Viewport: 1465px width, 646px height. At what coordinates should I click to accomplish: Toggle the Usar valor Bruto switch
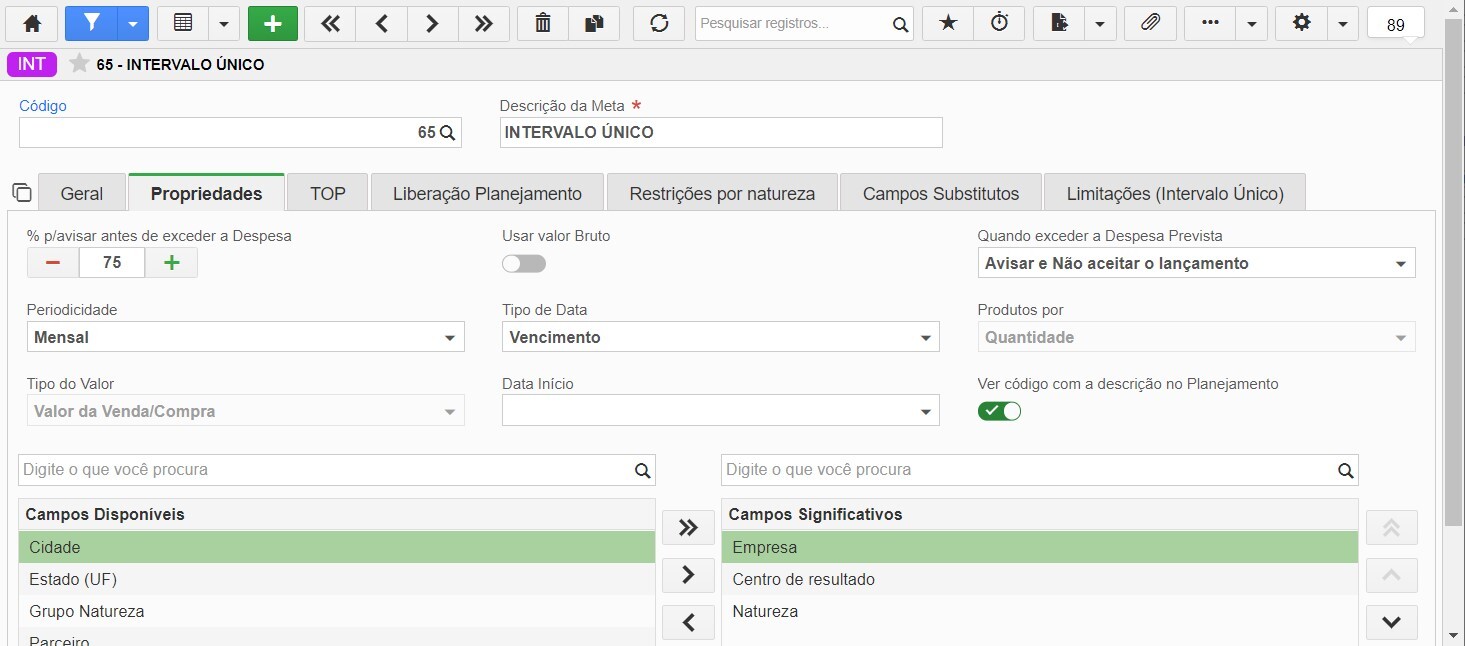[524, 264]
